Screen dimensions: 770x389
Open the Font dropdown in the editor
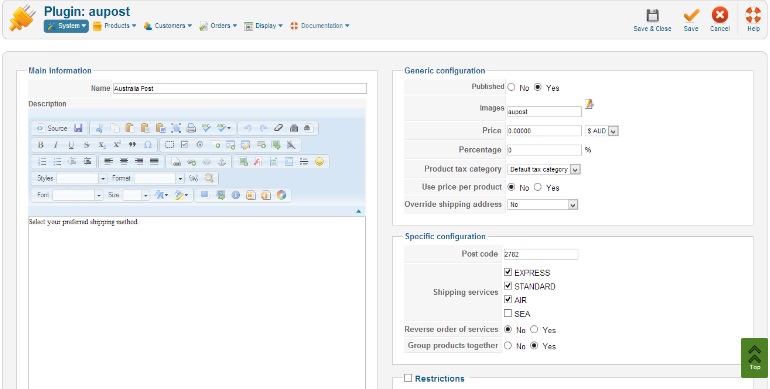(78, 195)
